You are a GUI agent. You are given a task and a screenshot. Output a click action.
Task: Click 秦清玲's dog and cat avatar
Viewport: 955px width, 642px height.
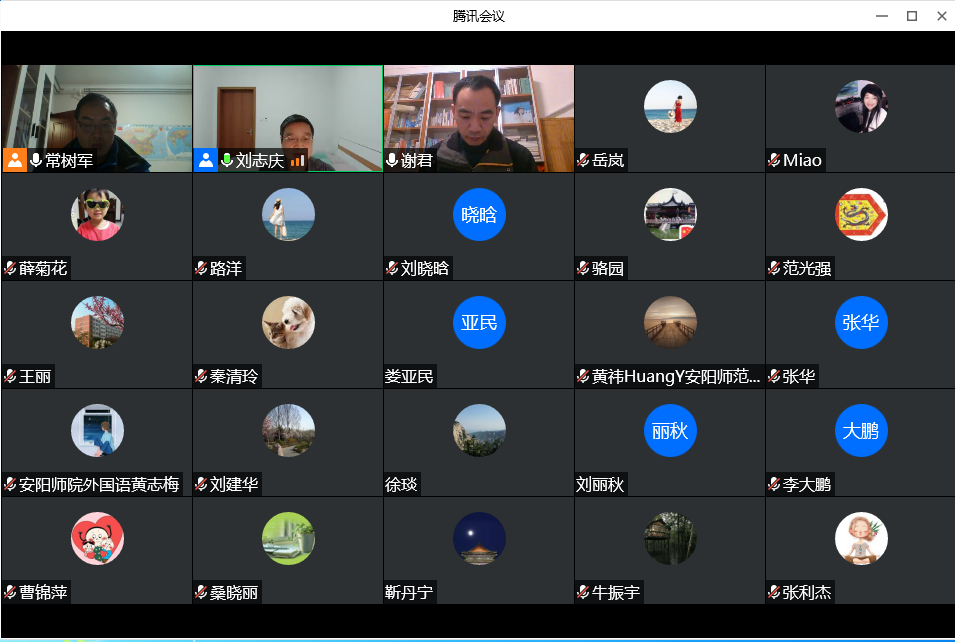click(x=288, y=322)
